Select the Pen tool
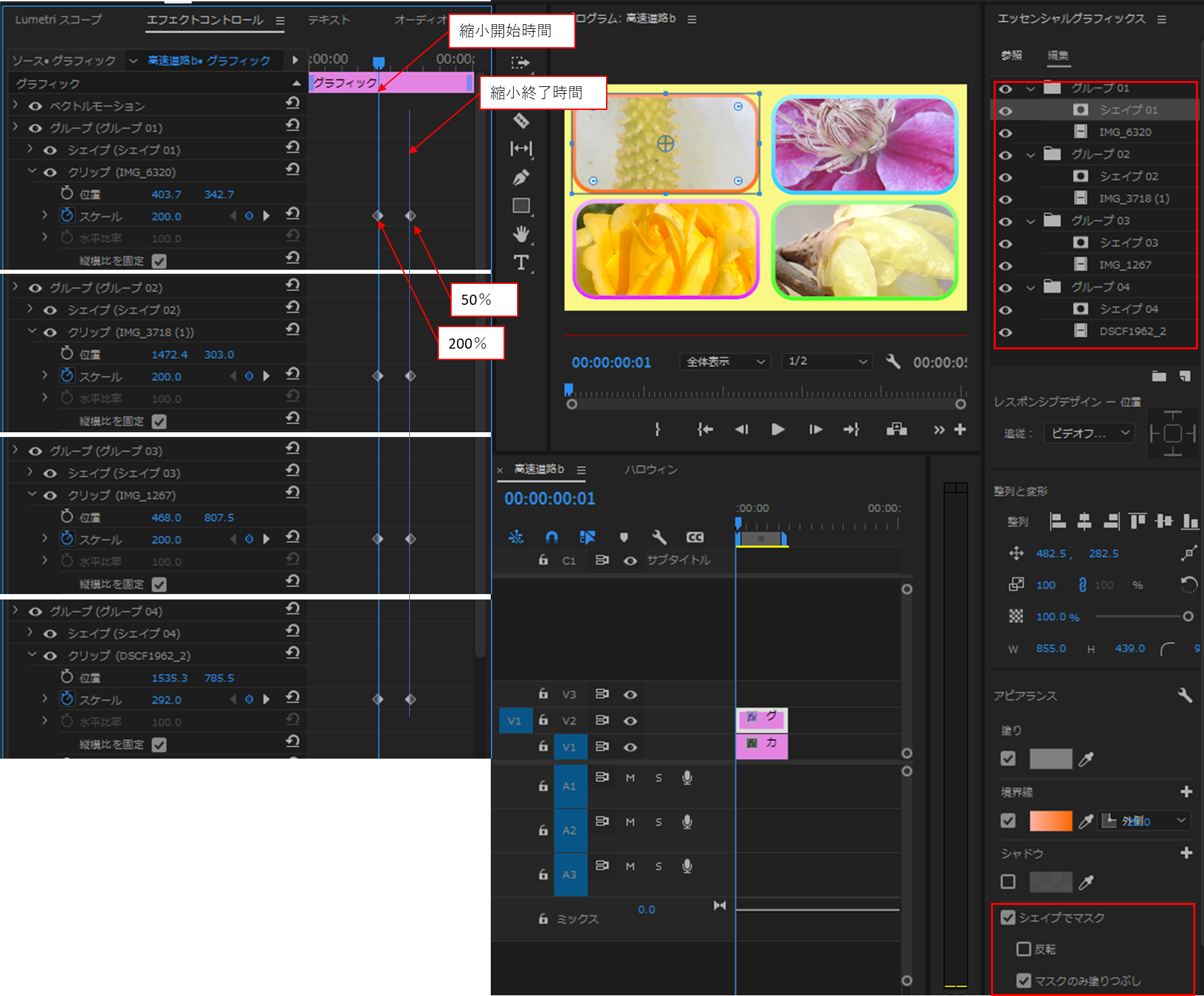1204x996 pixels. 520,175
